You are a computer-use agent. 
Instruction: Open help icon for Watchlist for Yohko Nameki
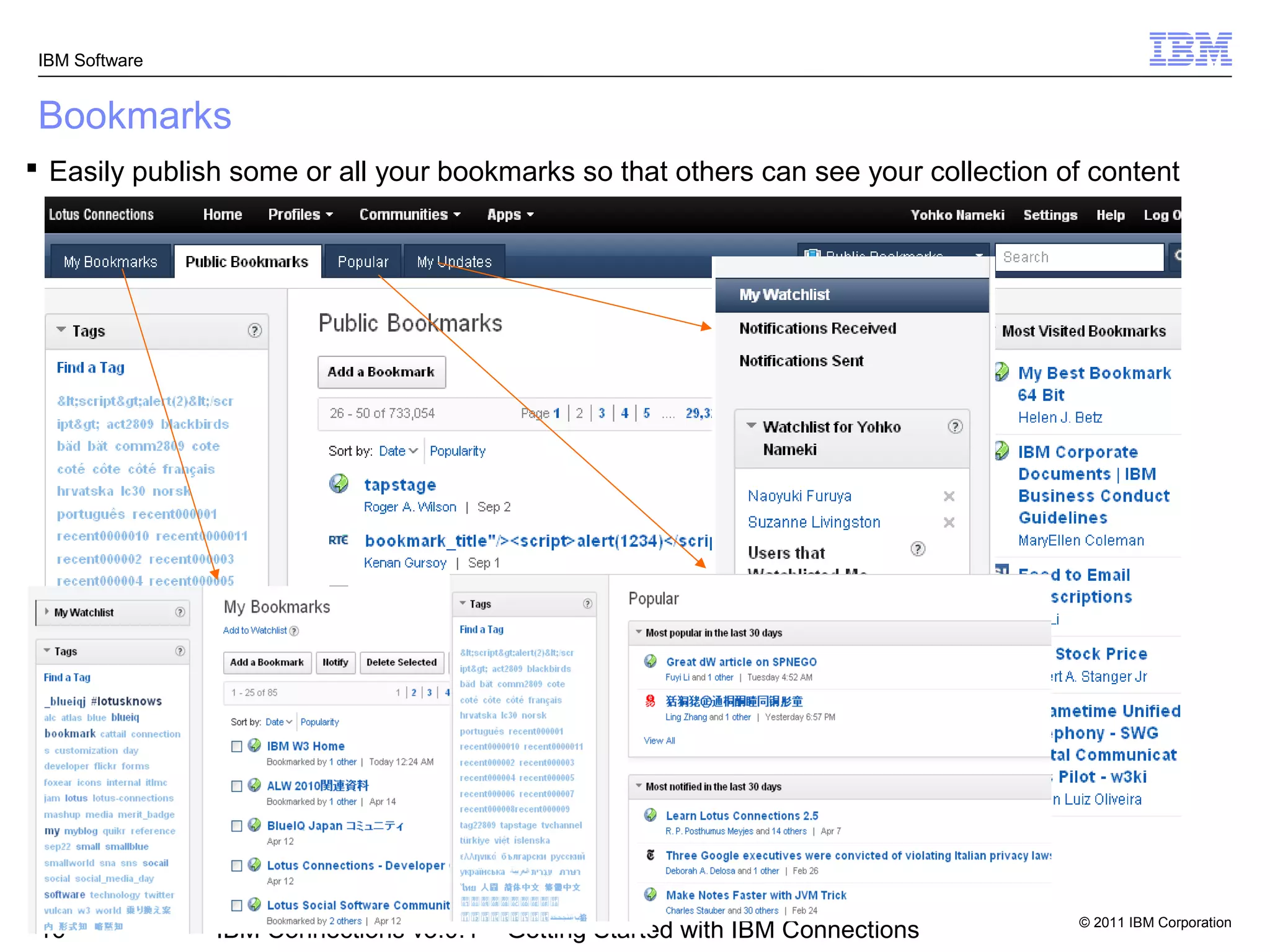(x=955, y=426)
